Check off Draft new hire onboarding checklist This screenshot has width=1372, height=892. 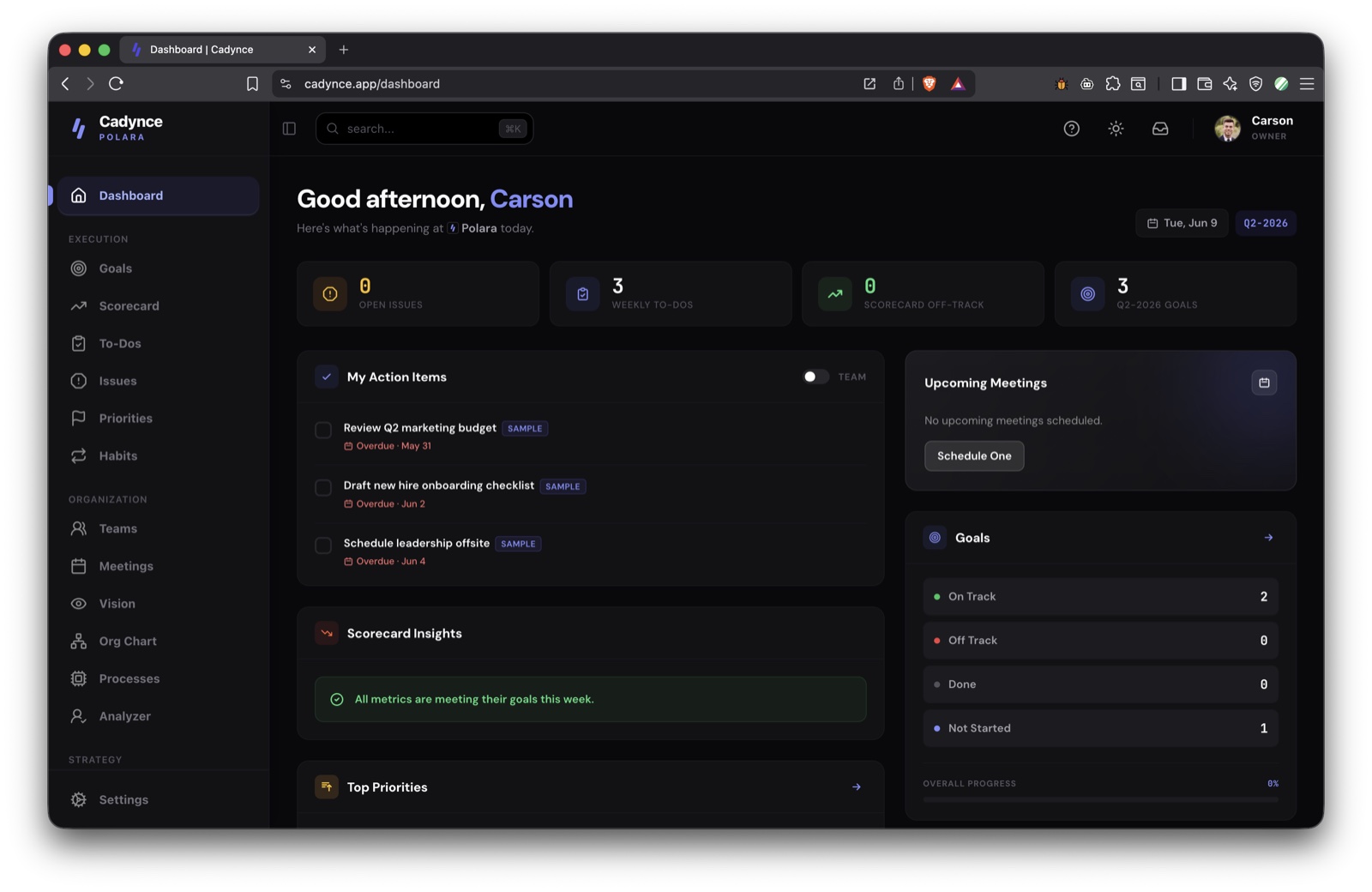(x=323, y=488)
